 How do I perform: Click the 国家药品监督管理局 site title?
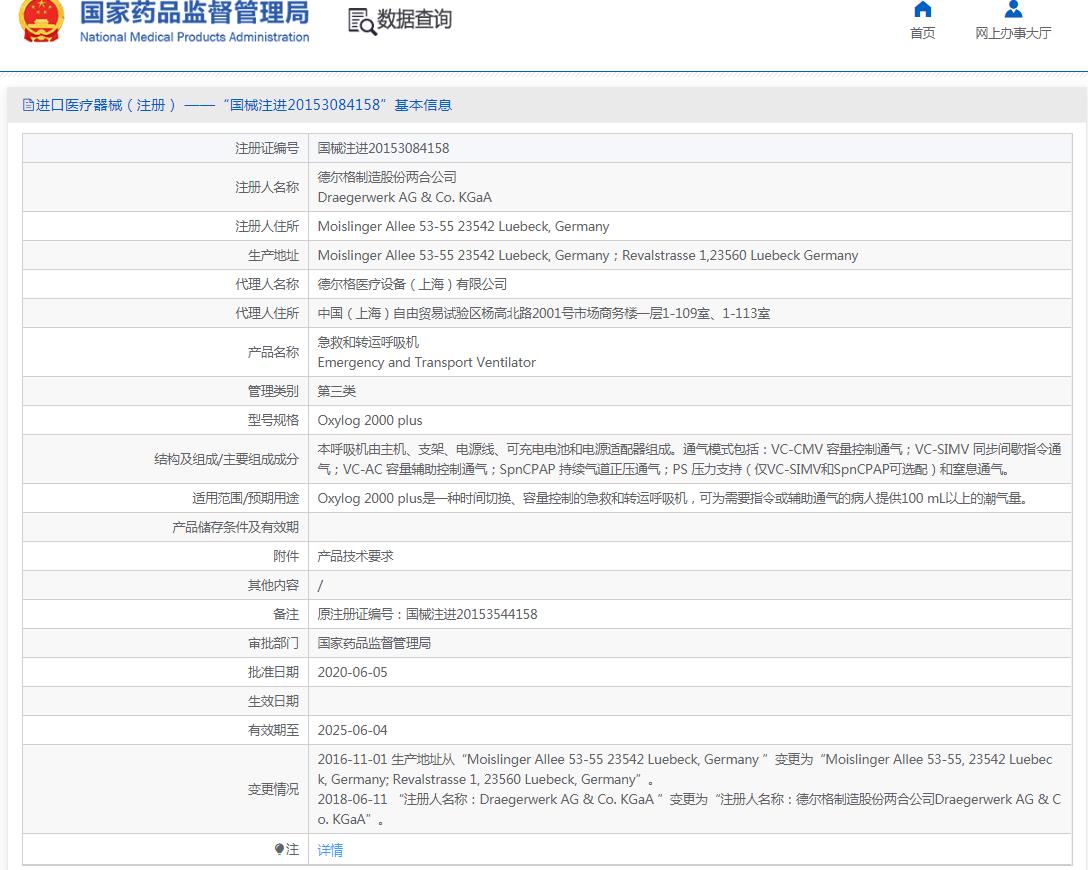point(194,12)
